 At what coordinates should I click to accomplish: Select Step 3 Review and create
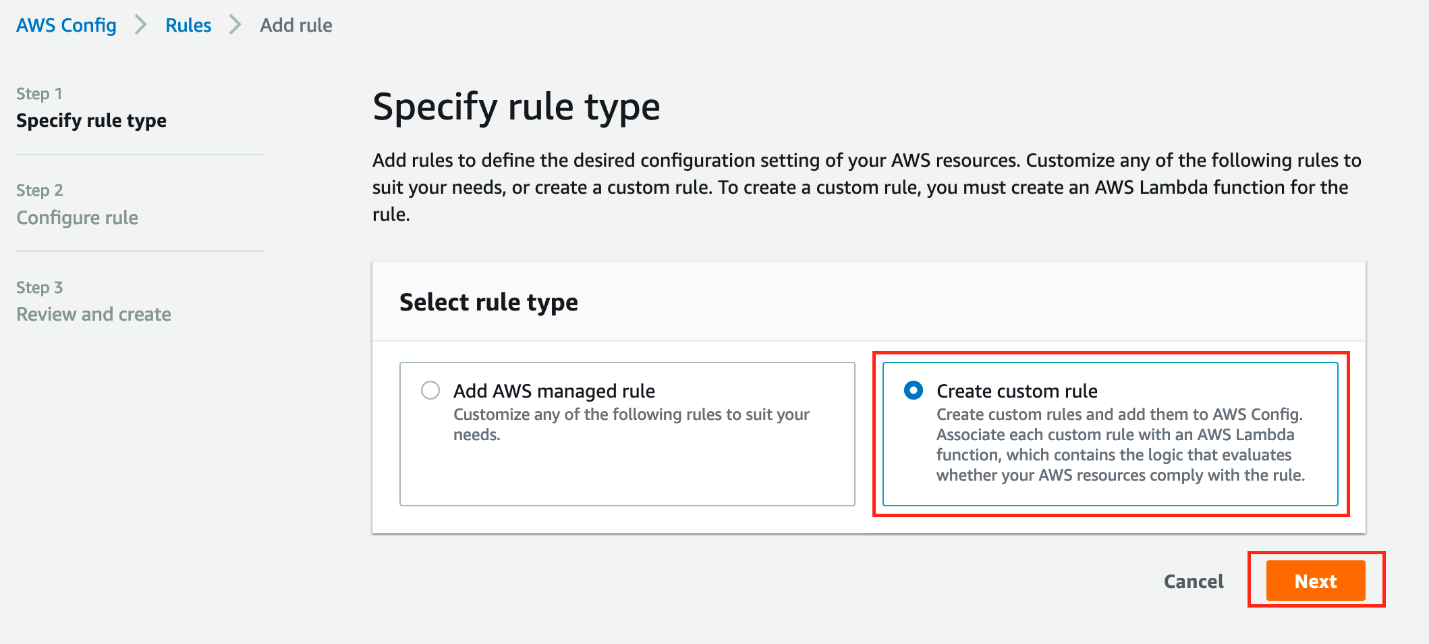[x=94, y=302]
